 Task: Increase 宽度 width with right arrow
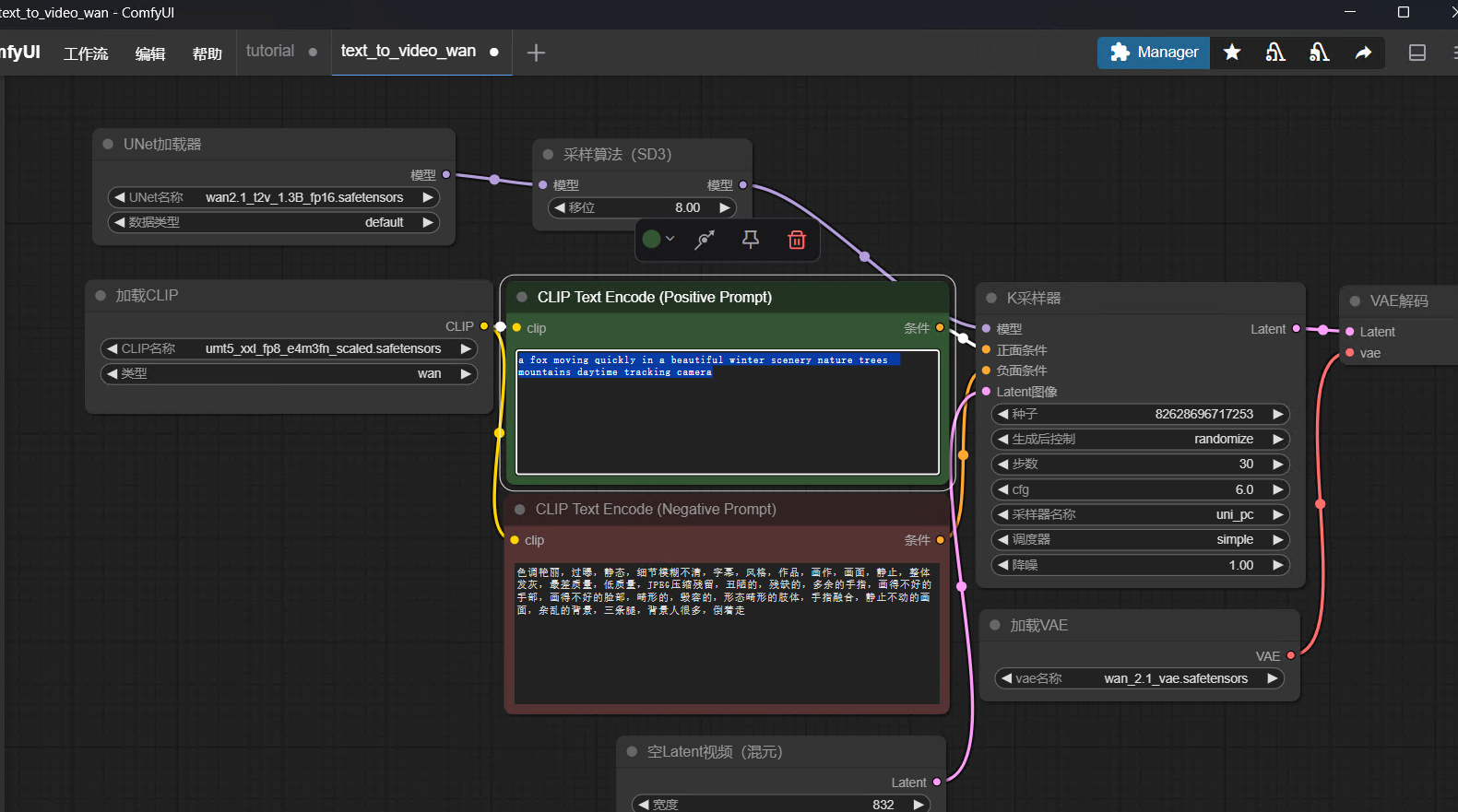pyautogui.click(x=919, y=805)
